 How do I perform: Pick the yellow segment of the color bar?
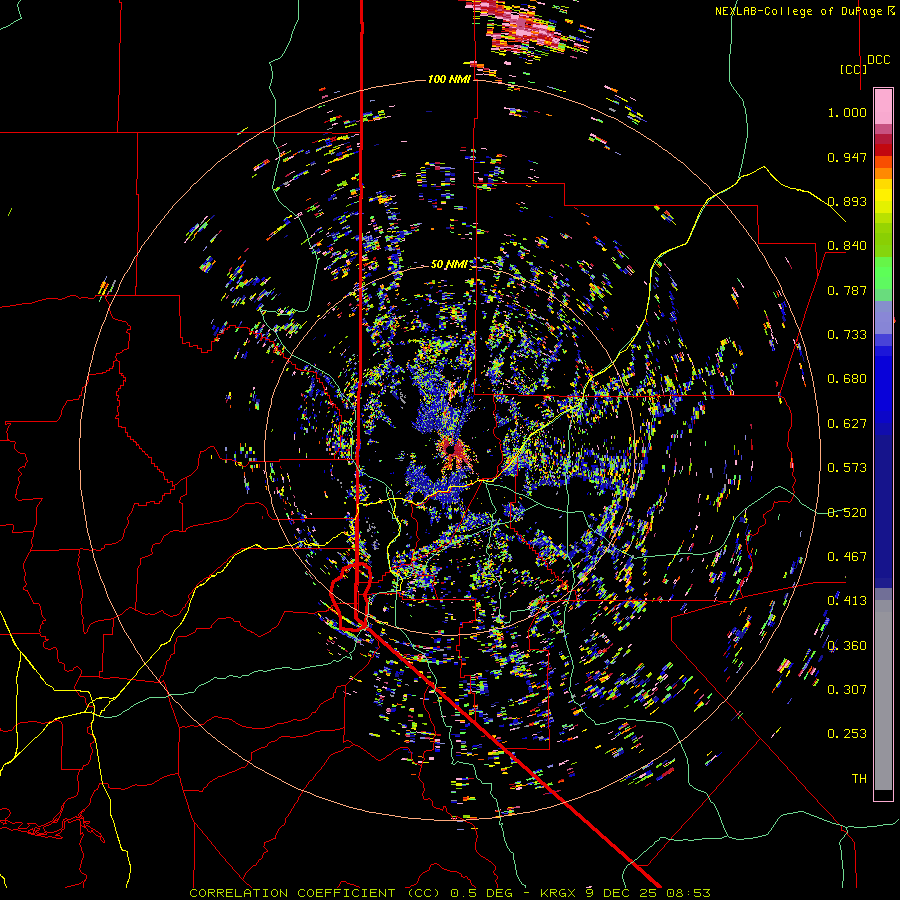(883, 196)
